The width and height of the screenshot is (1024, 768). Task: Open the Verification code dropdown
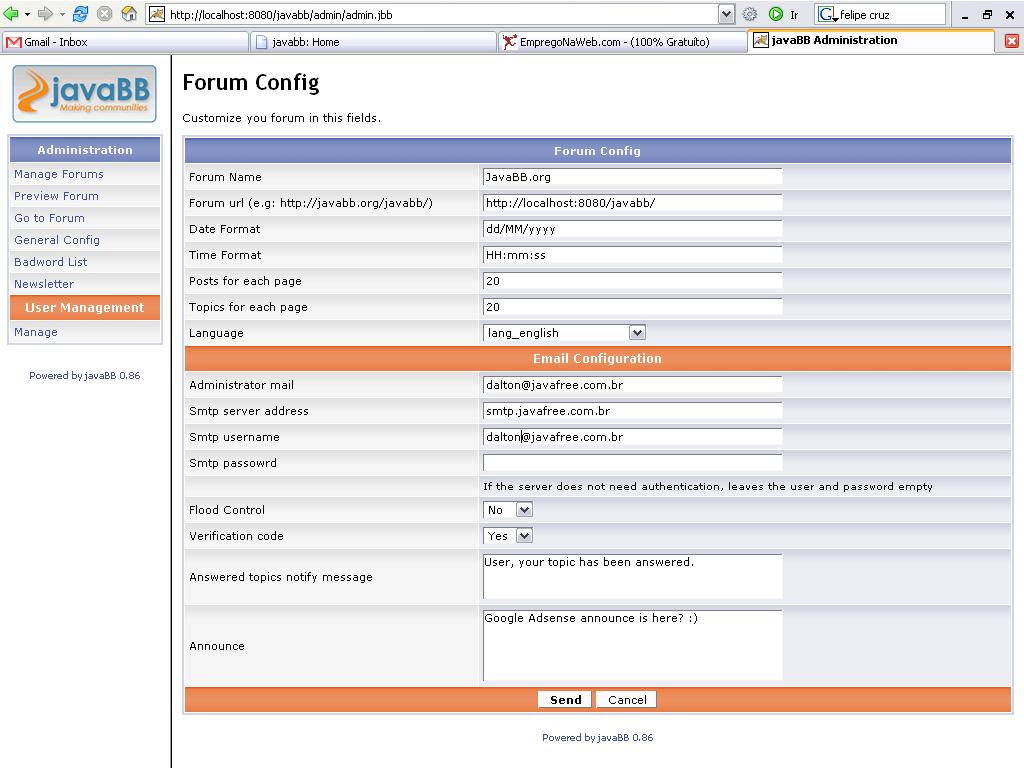tap(523, 536)
